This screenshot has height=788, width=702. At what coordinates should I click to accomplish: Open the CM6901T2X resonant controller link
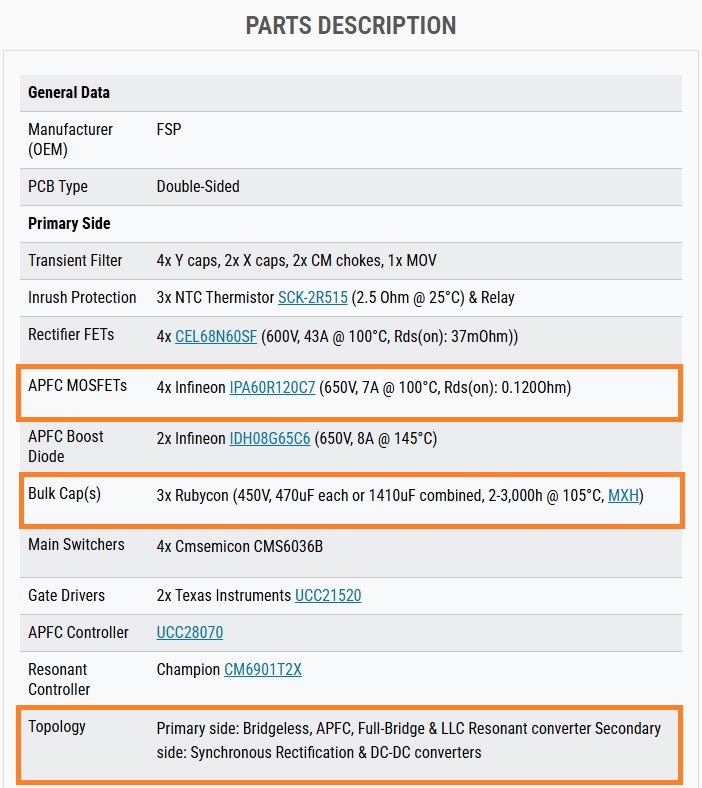tap(262, 669)
